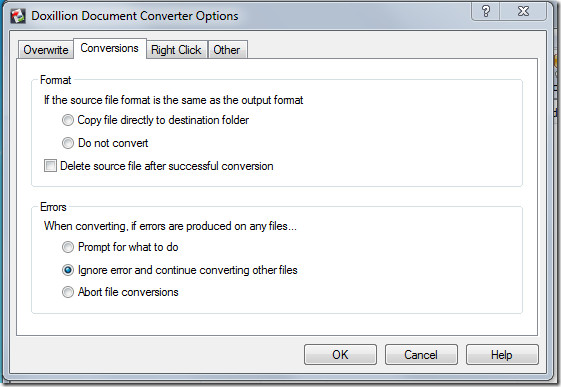Choose the Do not convert option
The width and height of the screenshot is (561, 387).
[68, 143]
